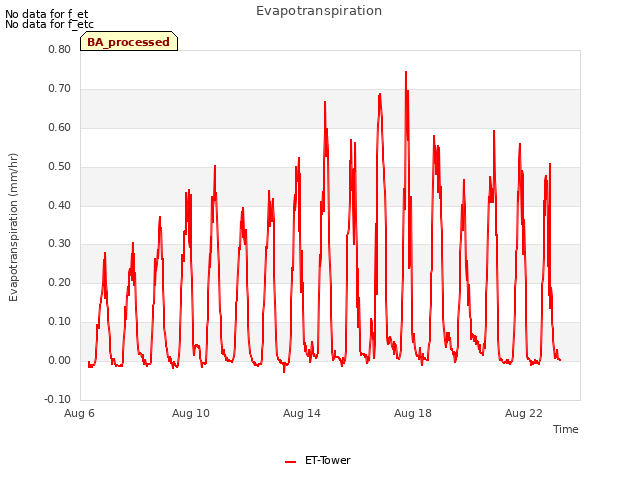Screen dimensions: 640x480
Task: Click the Evapotranspiration chart title
Action: point(319,11)
